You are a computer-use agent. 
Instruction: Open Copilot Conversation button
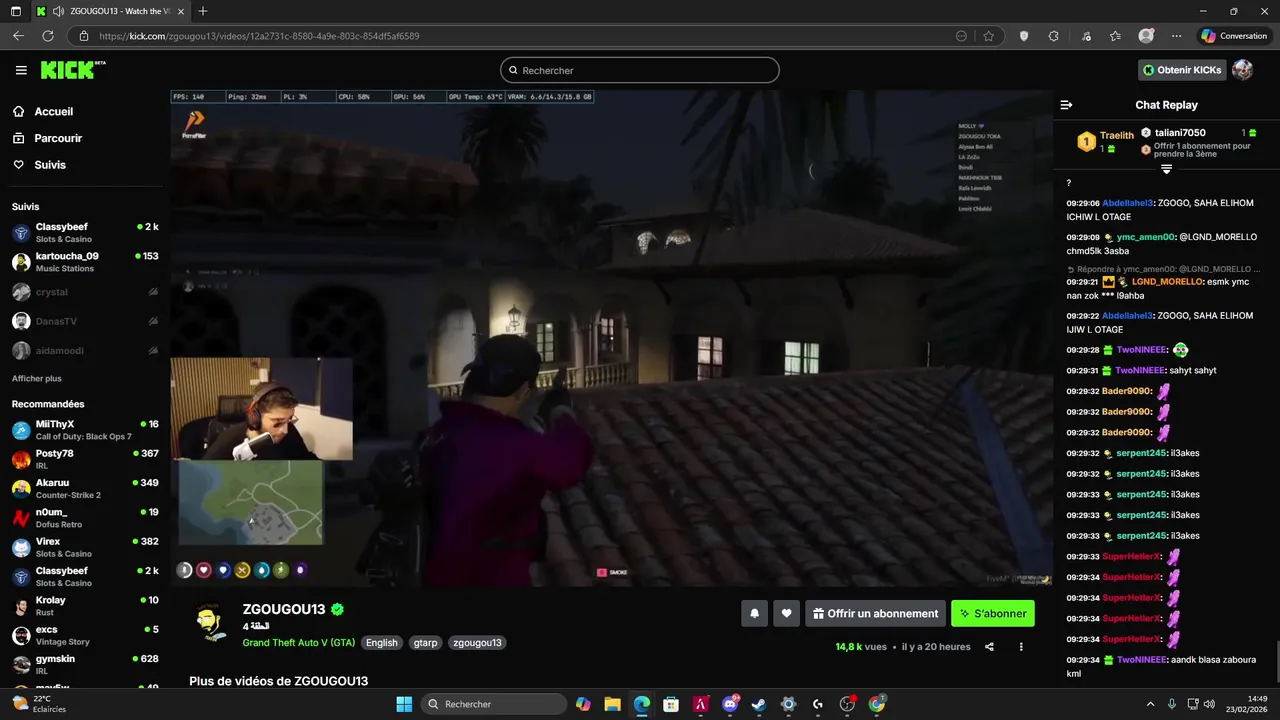click(1234, 36)
